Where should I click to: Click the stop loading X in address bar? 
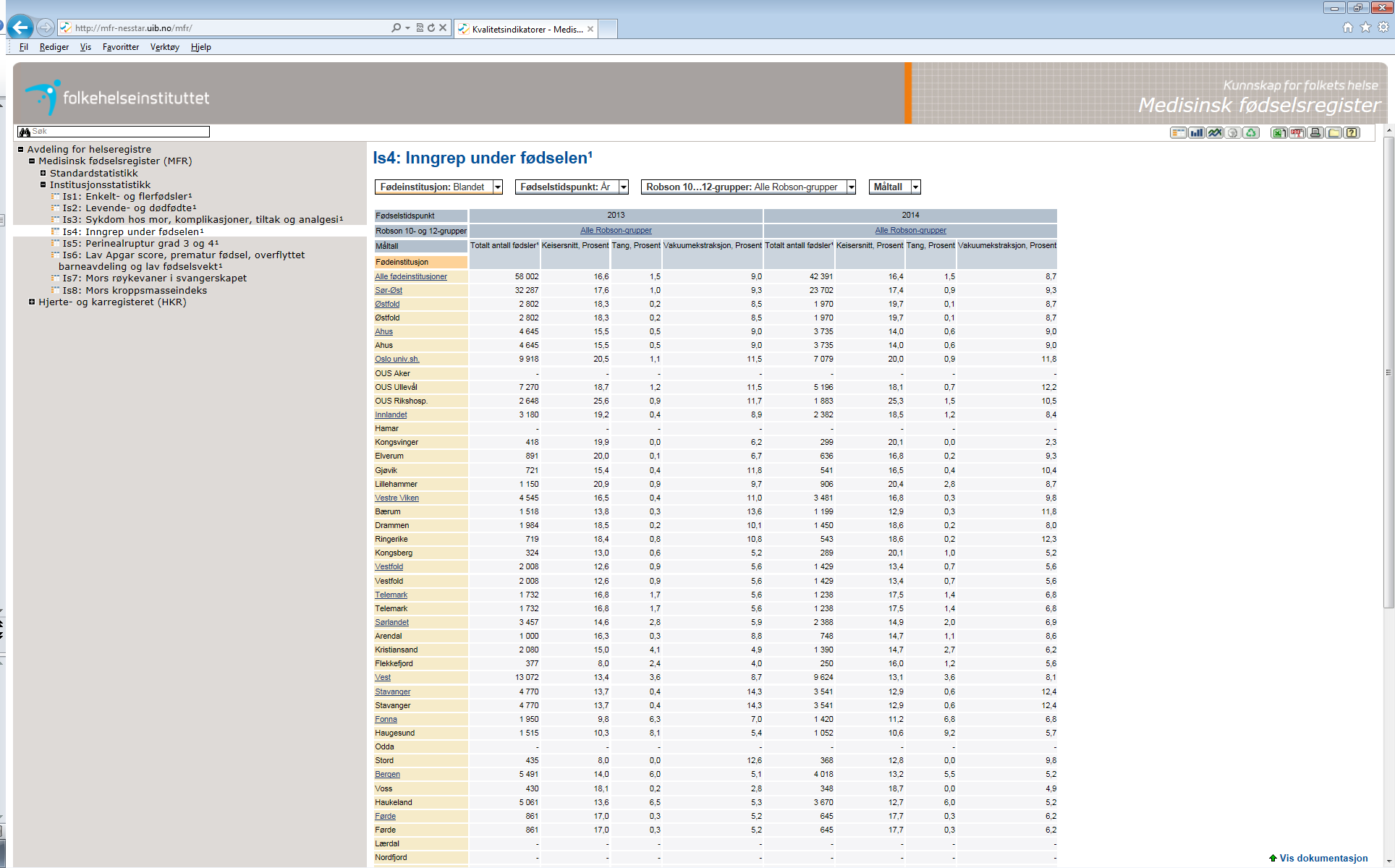coord(443,27)
